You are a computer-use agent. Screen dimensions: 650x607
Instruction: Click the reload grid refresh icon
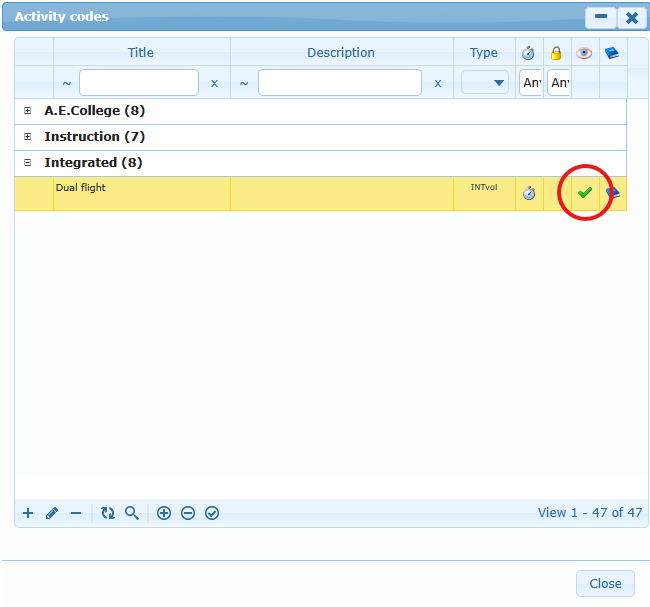click(108, 513)
